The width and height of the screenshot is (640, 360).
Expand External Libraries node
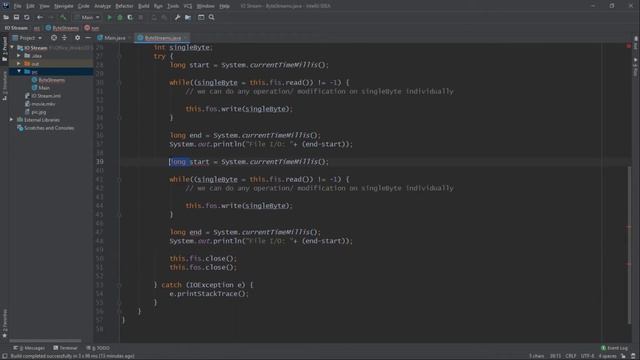point(11,120)
